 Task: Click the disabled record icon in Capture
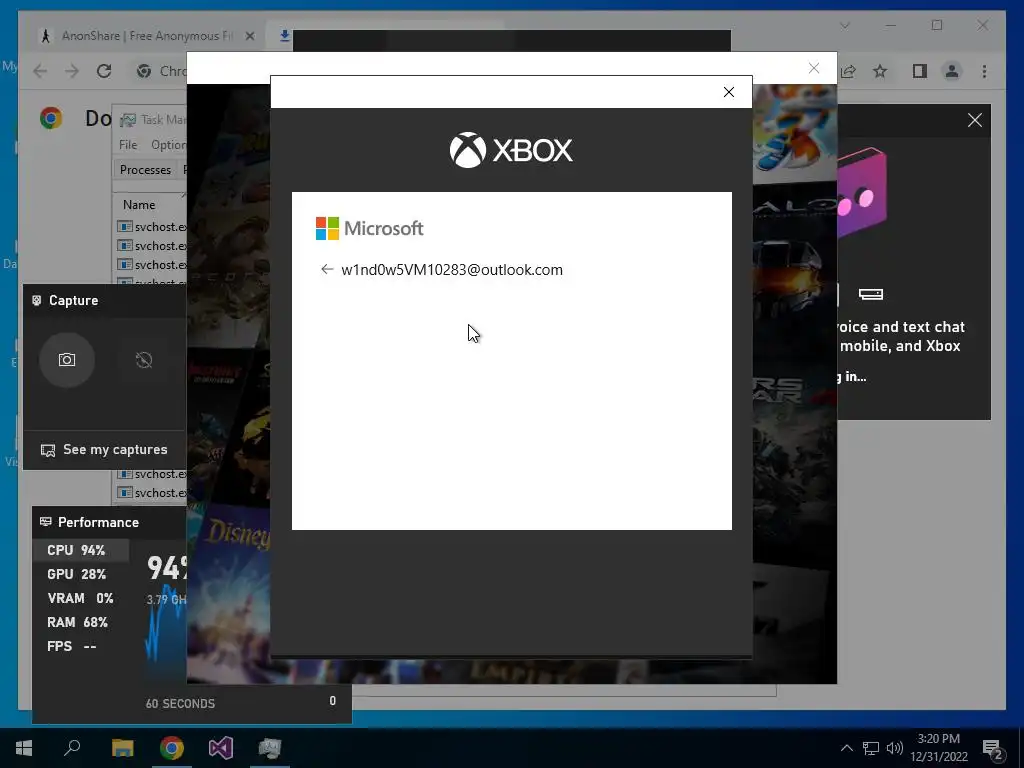click(x=144, y=360)
